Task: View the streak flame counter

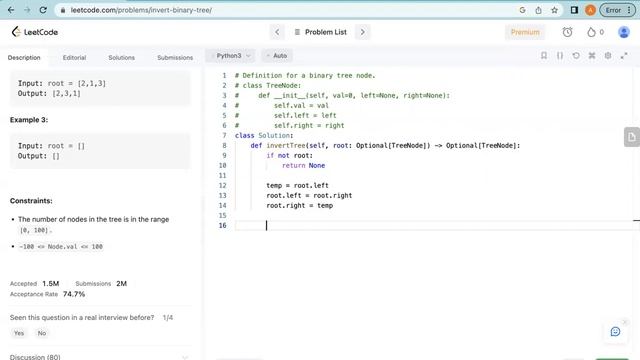Action: (596, 32)
